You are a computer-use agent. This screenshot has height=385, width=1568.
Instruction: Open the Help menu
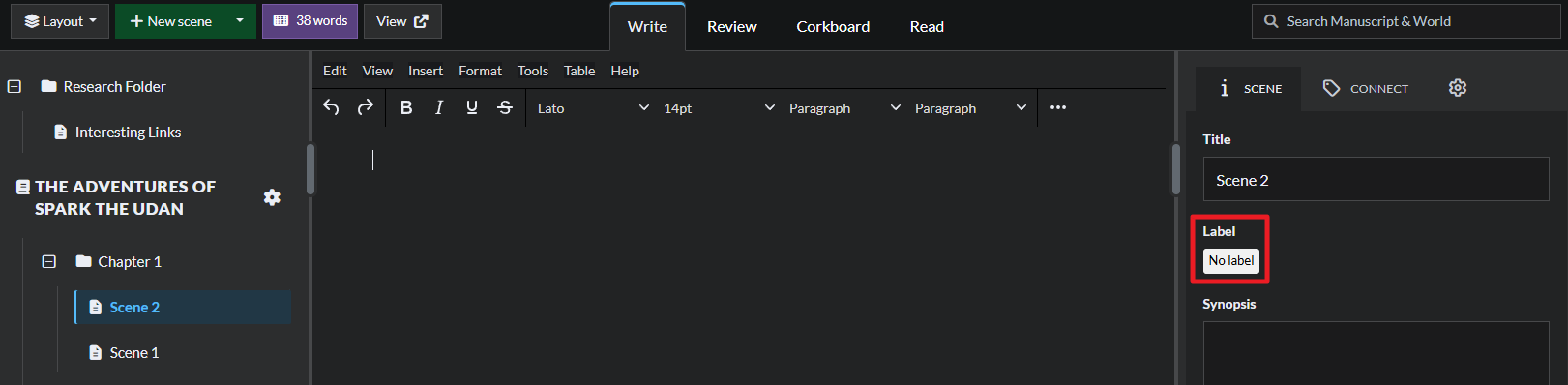[625, 71]
